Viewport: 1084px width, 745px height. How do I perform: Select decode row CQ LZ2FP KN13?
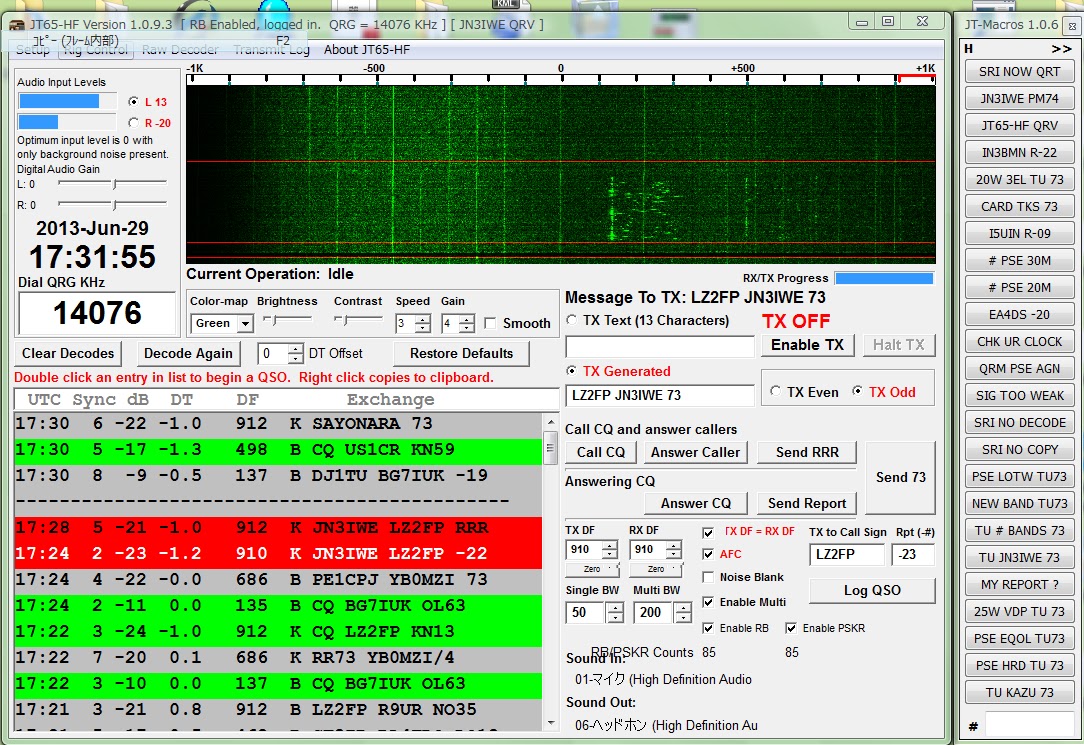click(x=278, y=632)
